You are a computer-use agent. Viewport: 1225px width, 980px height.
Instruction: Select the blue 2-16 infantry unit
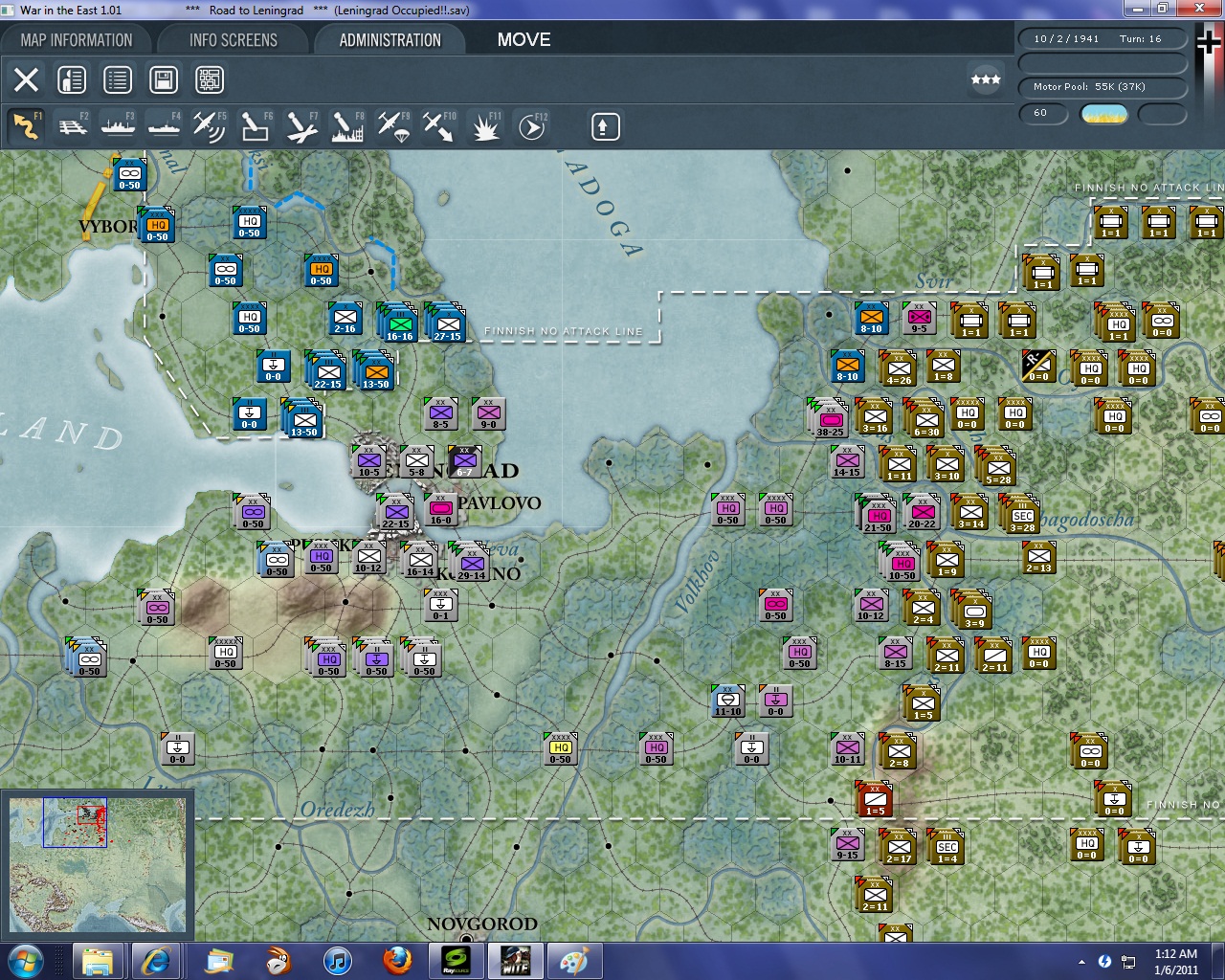[345, 319]
